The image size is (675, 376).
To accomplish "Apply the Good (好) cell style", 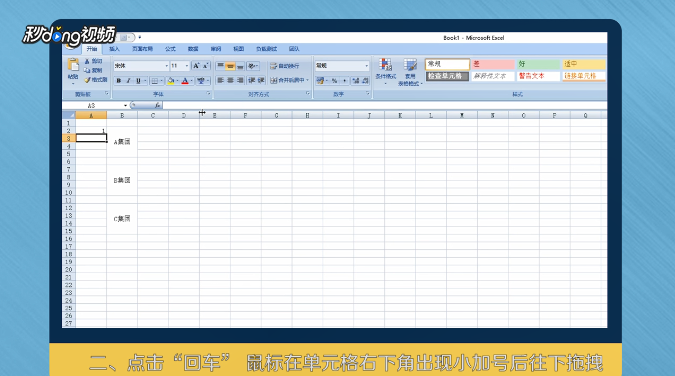I will coord(538,64).
